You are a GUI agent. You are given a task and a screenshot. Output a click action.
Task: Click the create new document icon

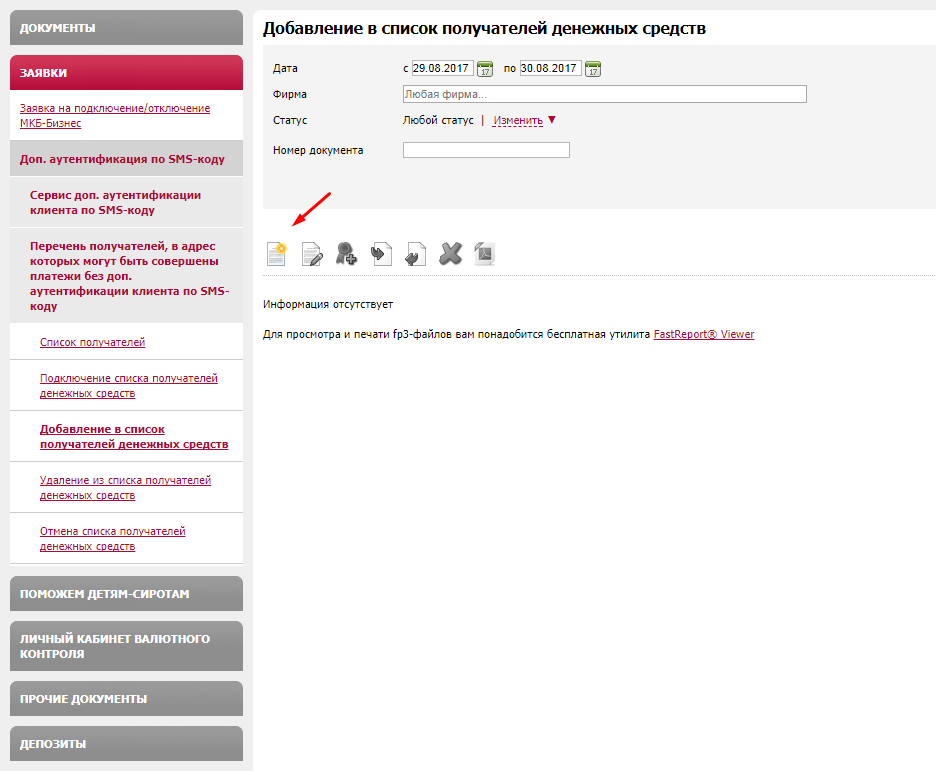(277, 254)
